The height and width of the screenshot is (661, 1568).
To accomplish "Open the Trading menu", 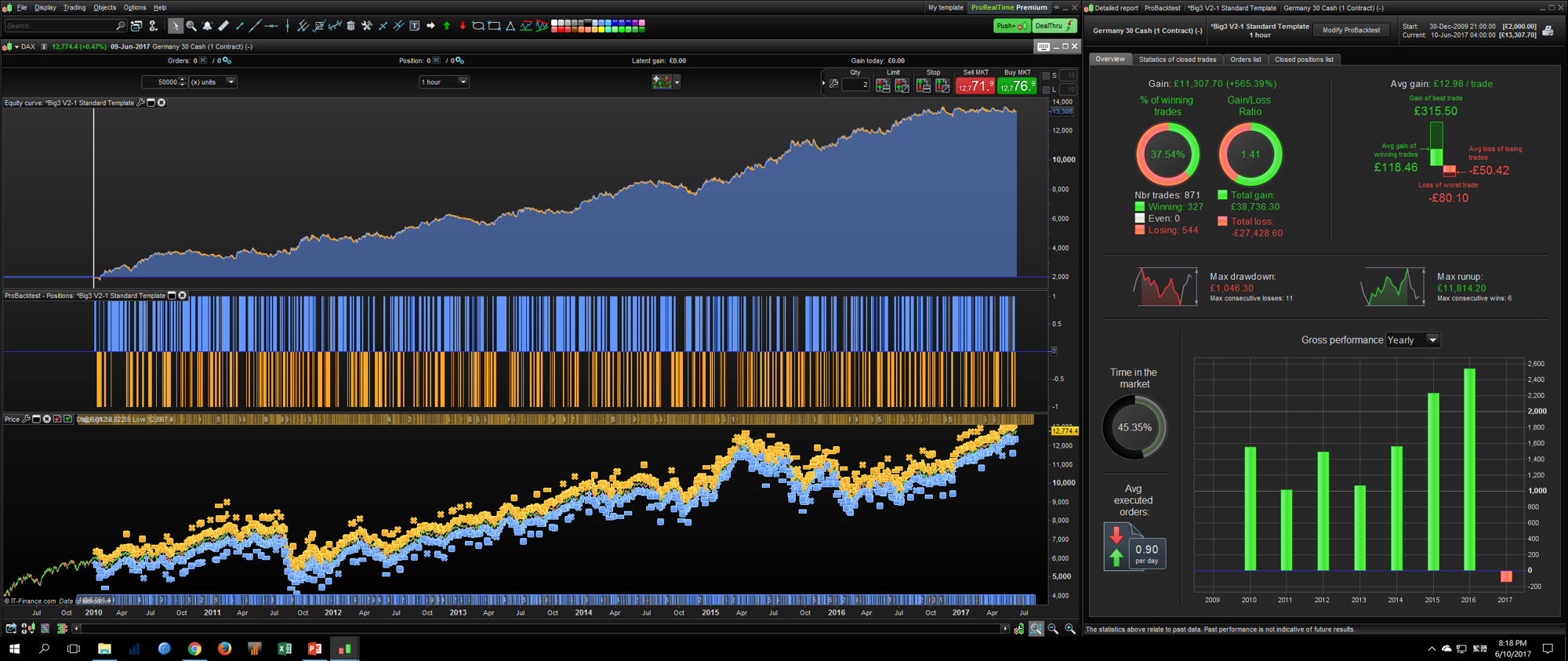I will coord(74,8).
